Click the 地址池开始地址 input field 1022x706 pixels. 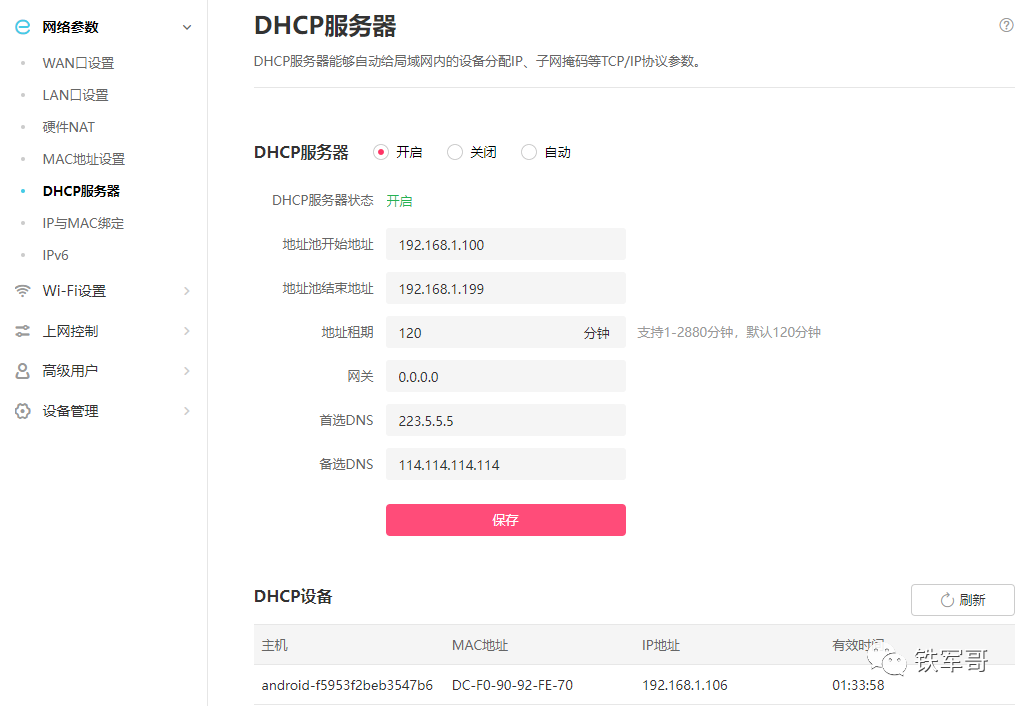pyautogui.click(x=505, y=244)
